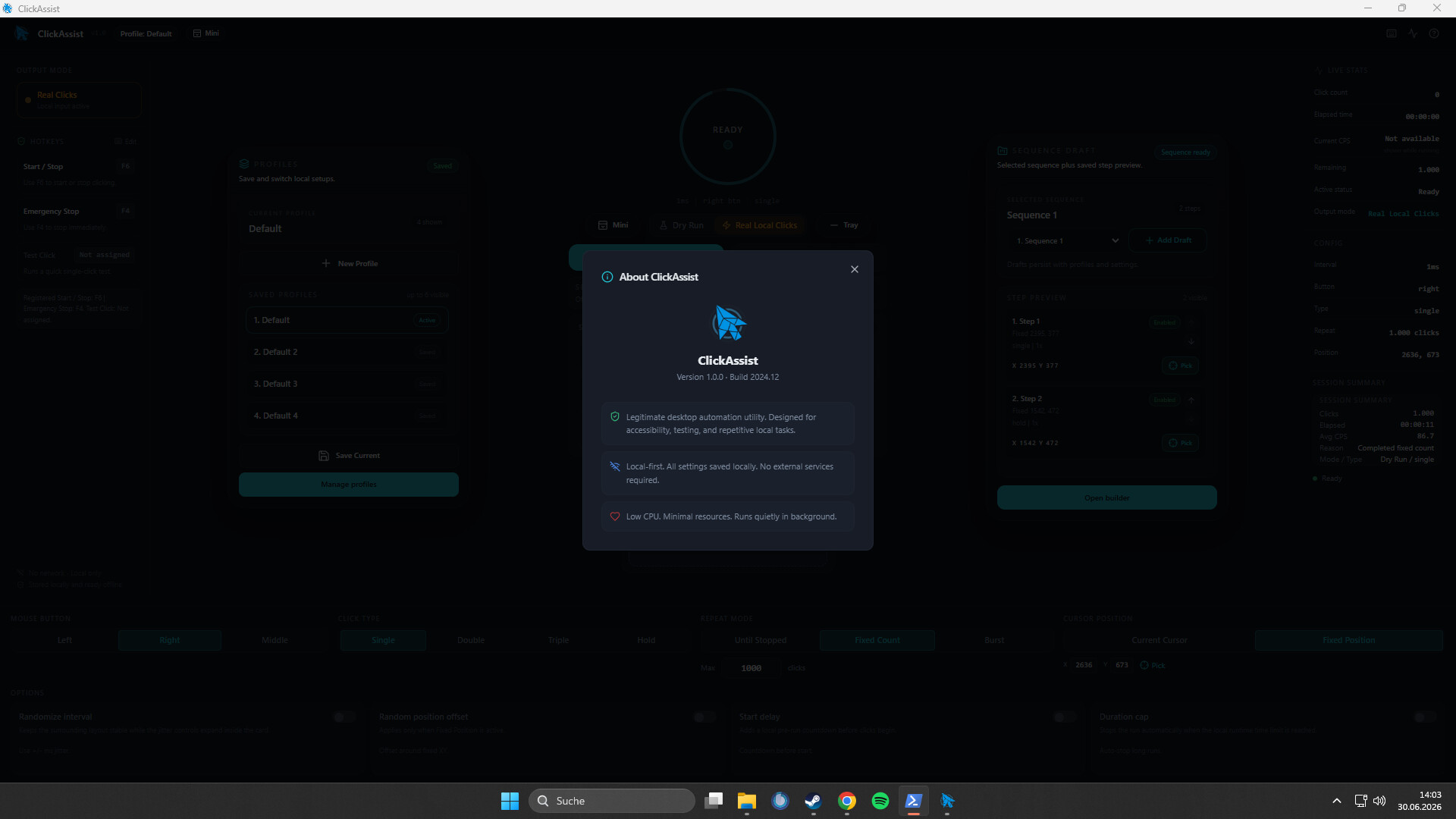Click the Live Stats pulse icon
The height and width of the screenshot is (819, 1456).
pyautogui.click(x=1319, y=70)
